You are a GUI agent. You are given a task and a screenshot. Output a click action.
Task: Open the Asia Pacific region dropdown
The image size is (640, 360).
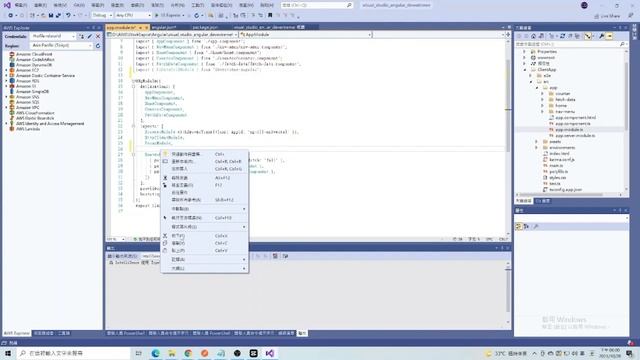(62, 46)
